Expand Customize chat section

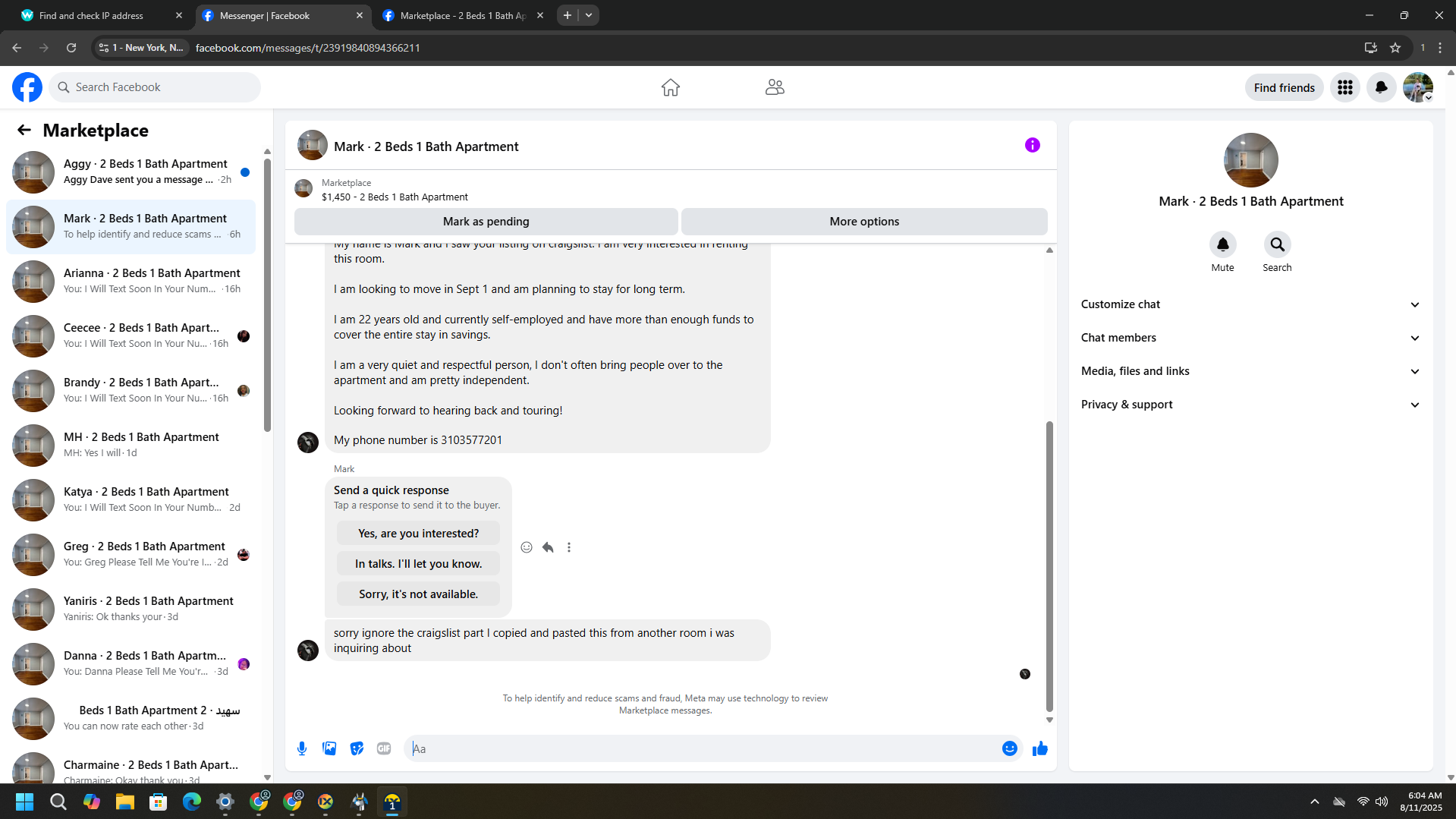[x=1250, y=304]
